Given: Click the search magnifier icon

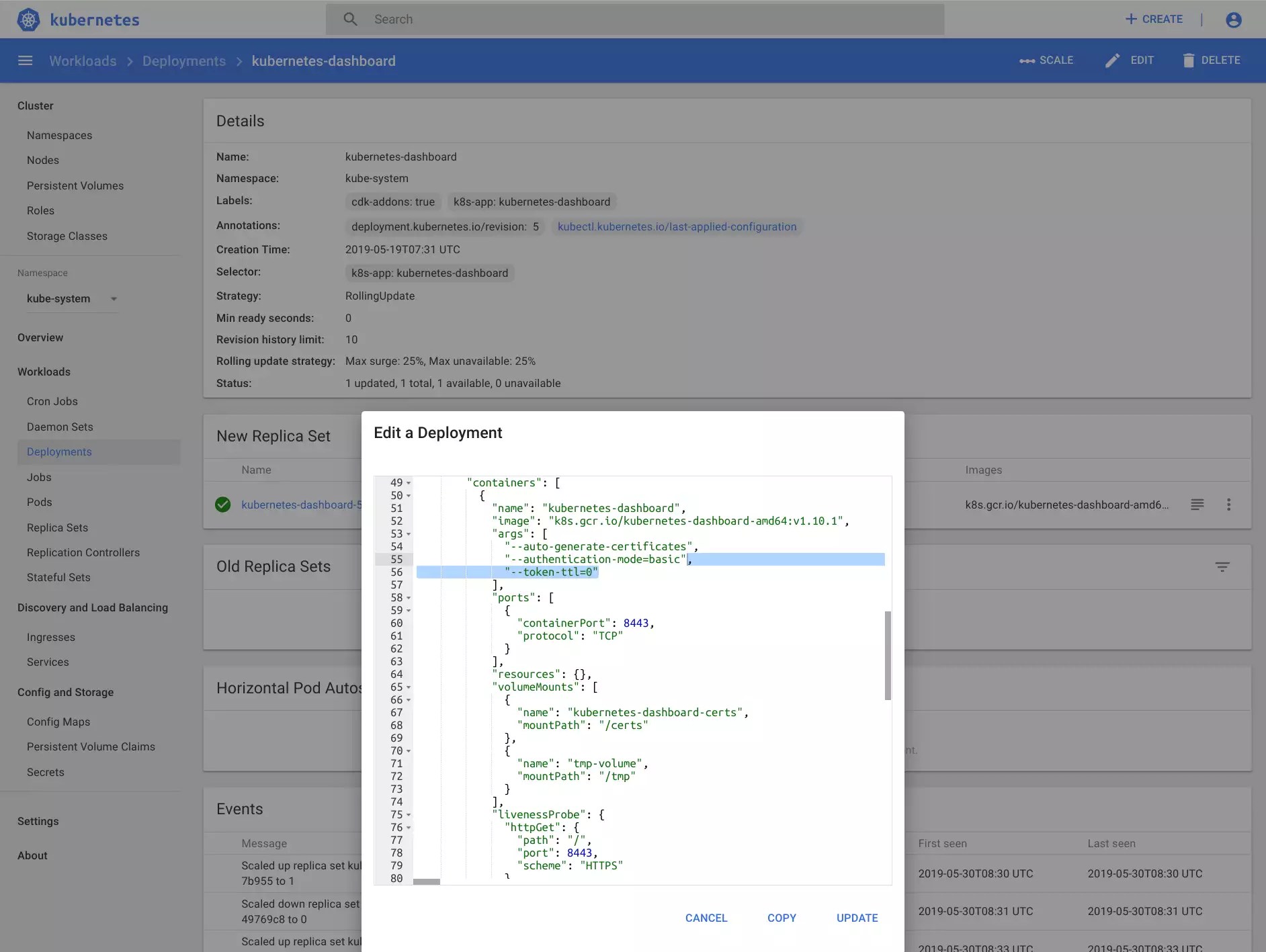Looking at the screenshot, I should [x=350, y=19].
